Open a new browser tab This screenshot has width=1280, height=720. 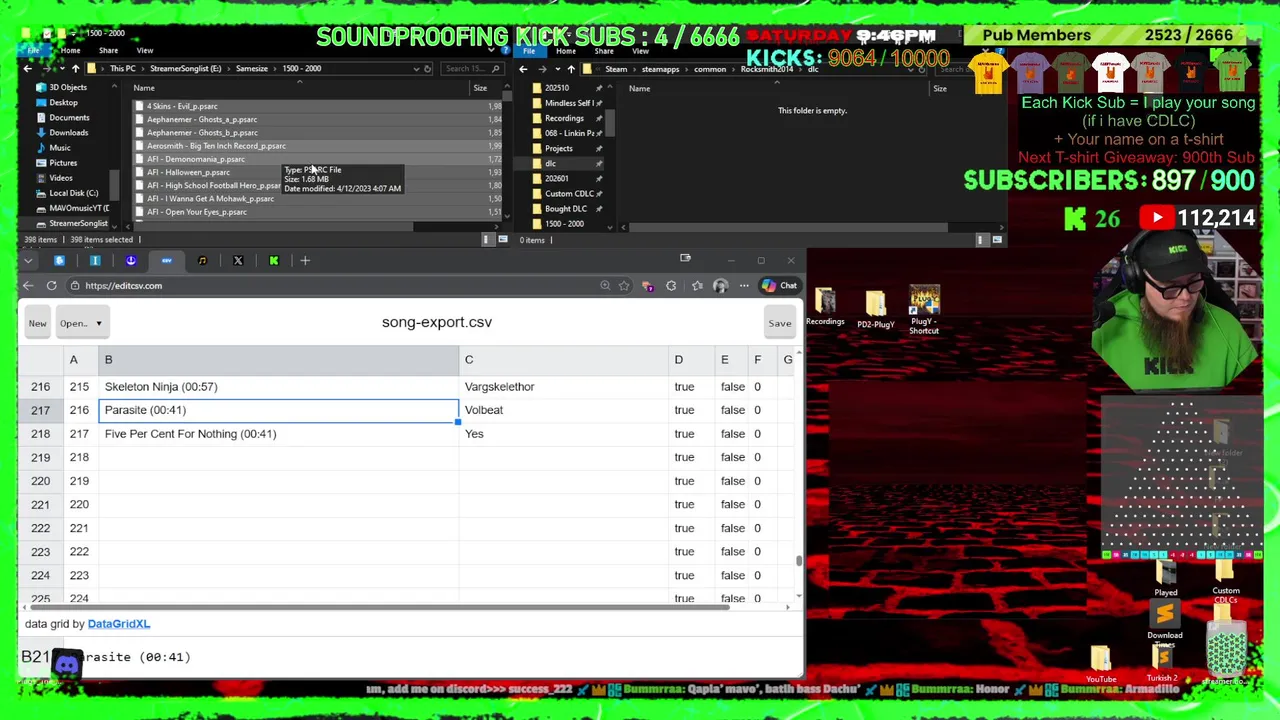click(305, 261)
